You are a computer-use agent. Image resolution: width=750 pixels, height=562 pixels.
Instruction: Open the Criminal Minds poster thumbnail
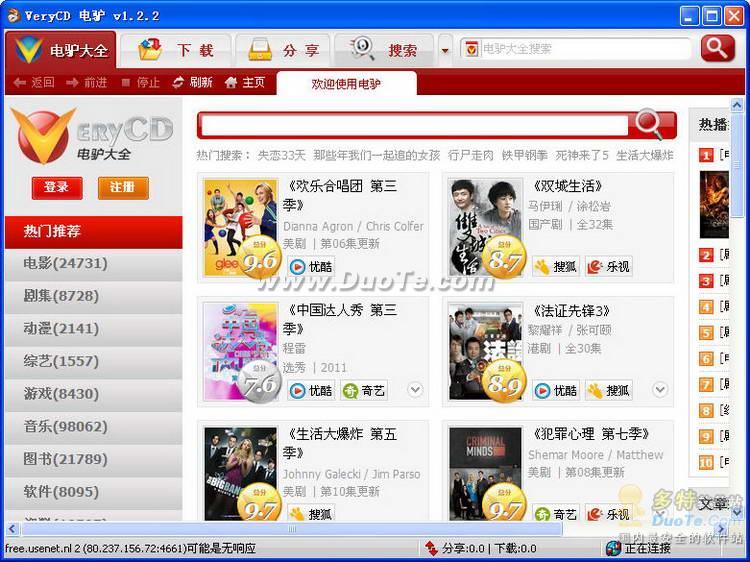tap(486, 474)
